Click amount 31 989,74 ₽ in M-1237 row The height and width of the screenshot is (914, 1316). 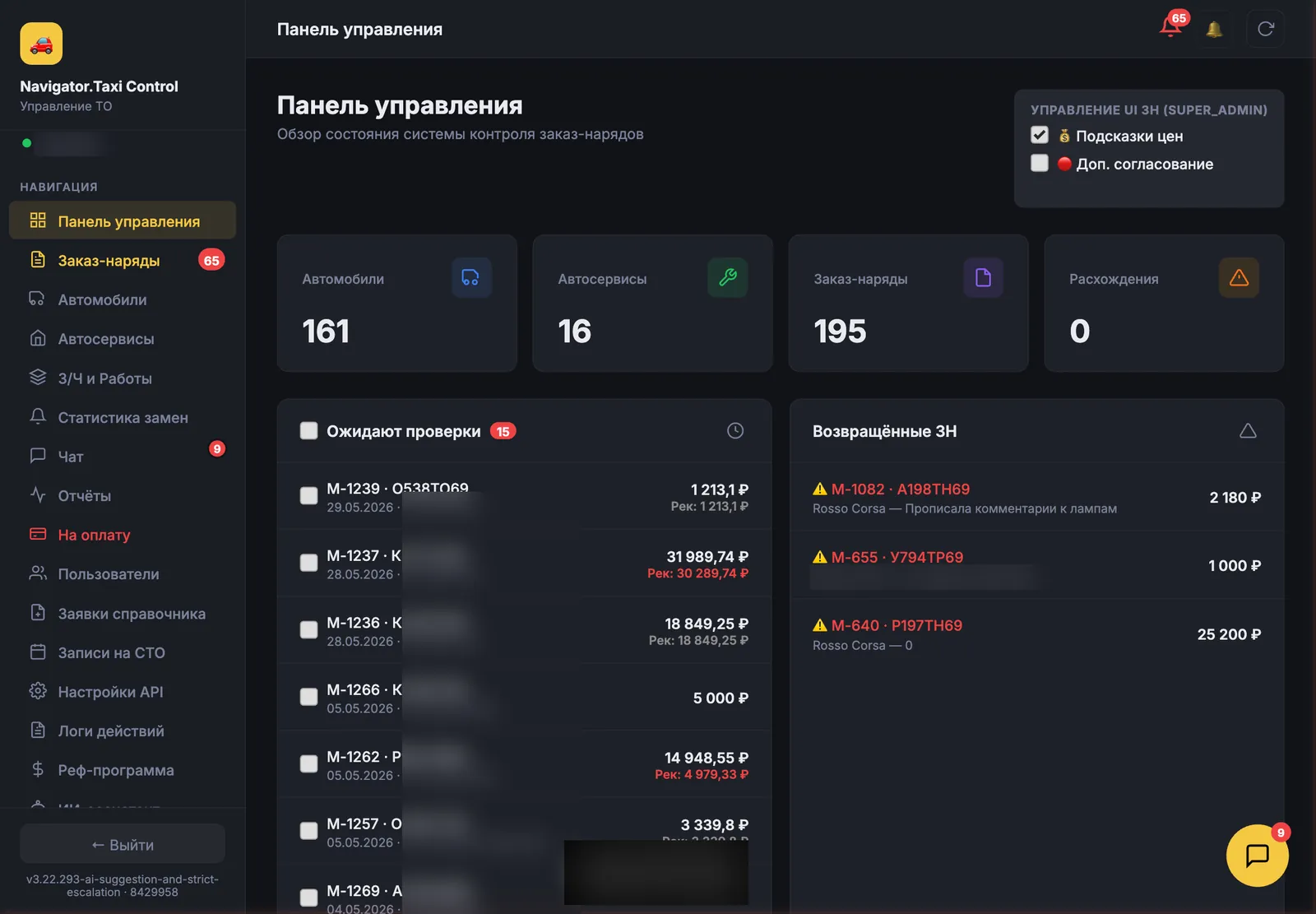(707, 557)
